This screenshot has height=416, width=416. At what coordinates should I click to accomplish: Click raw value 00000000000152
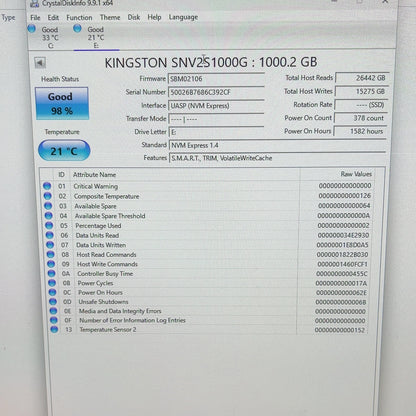tap(340, 330)
